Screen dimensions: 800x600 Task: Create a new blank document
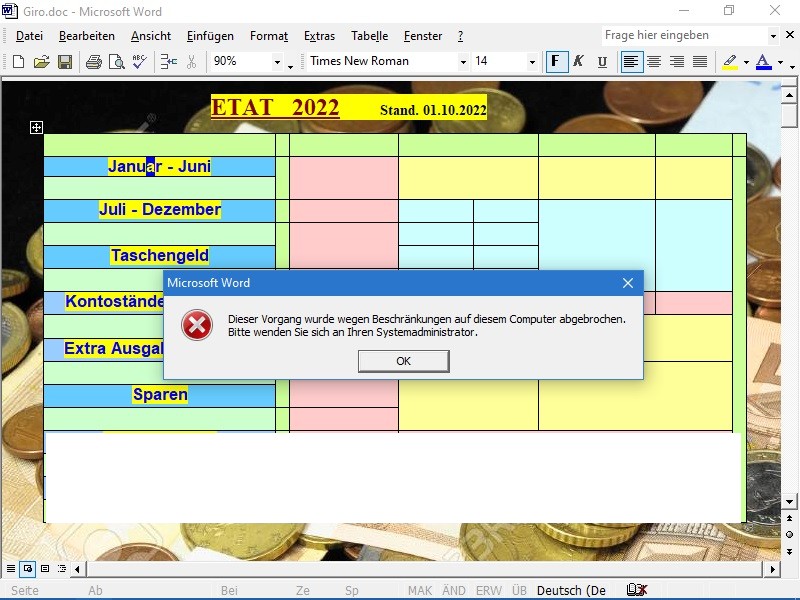click(18, 62)
